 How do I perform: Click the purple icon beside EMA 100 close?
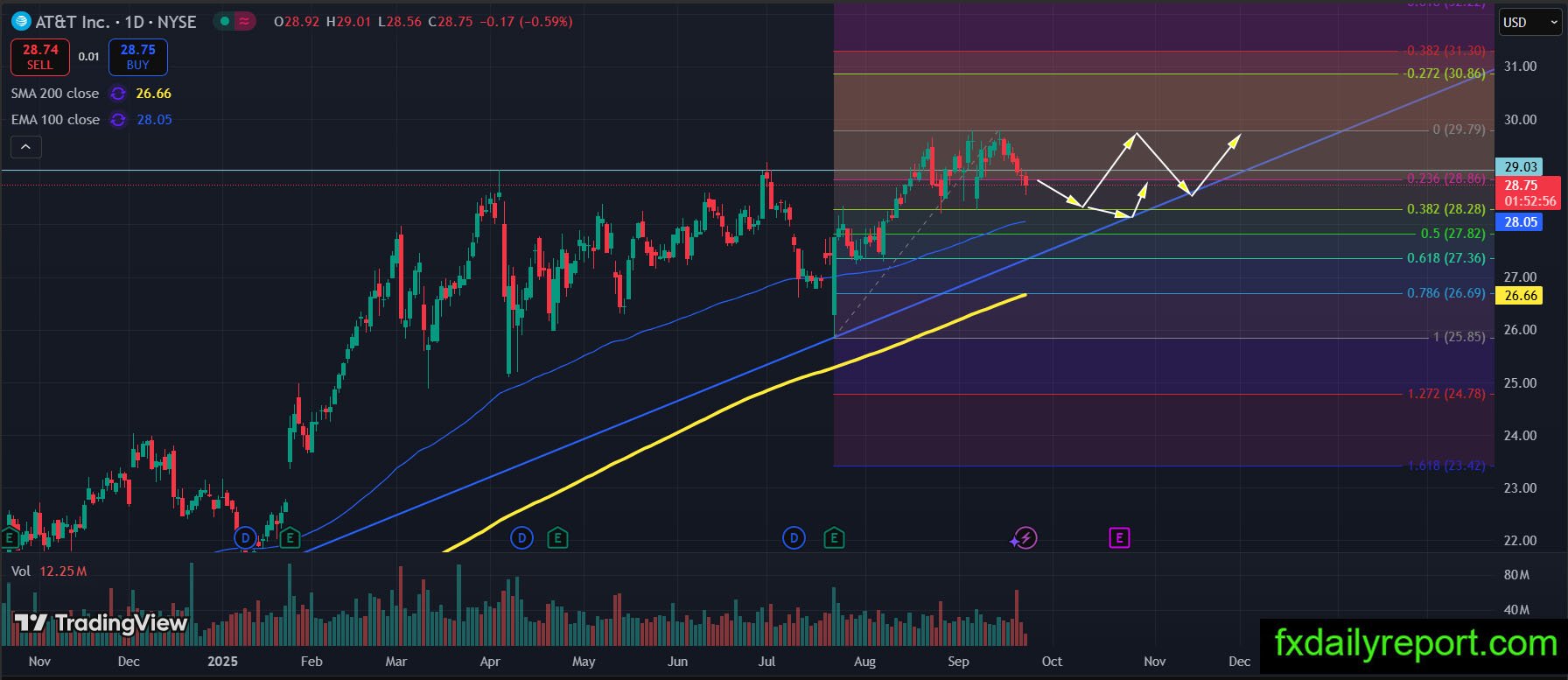[117, 120]
